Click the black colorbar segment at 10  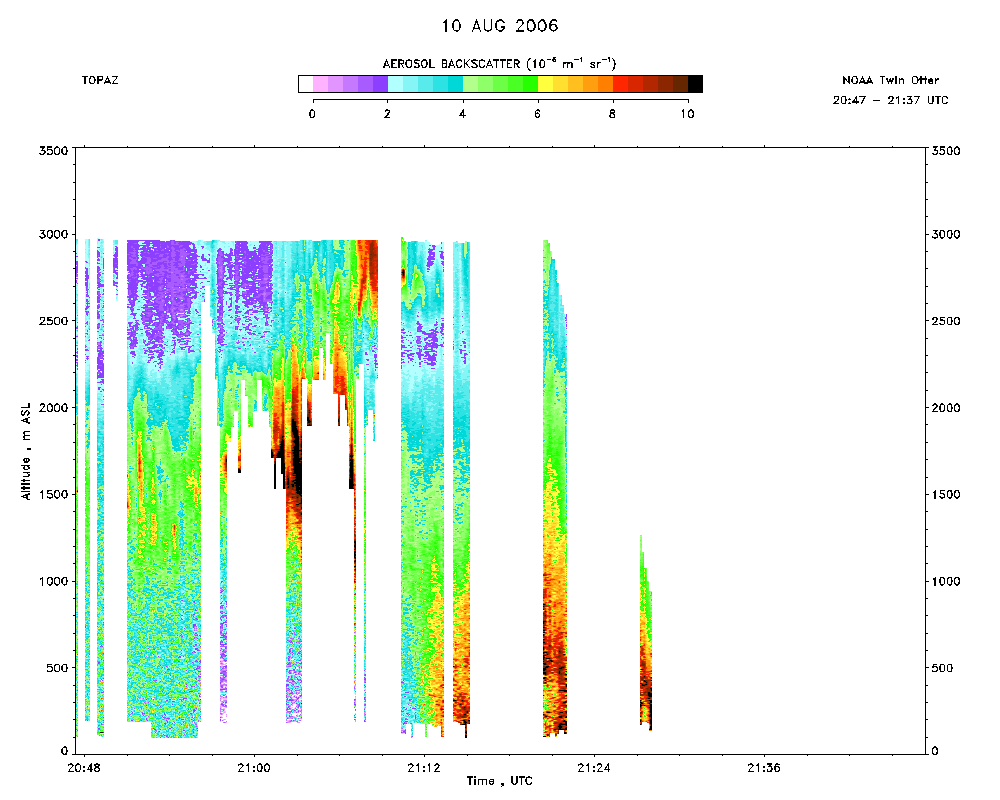tap(695, 84)
